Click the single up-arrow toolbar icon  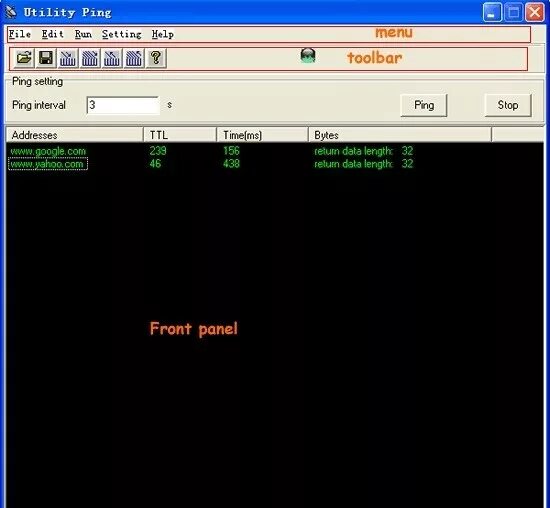click(x=112, y=58)
